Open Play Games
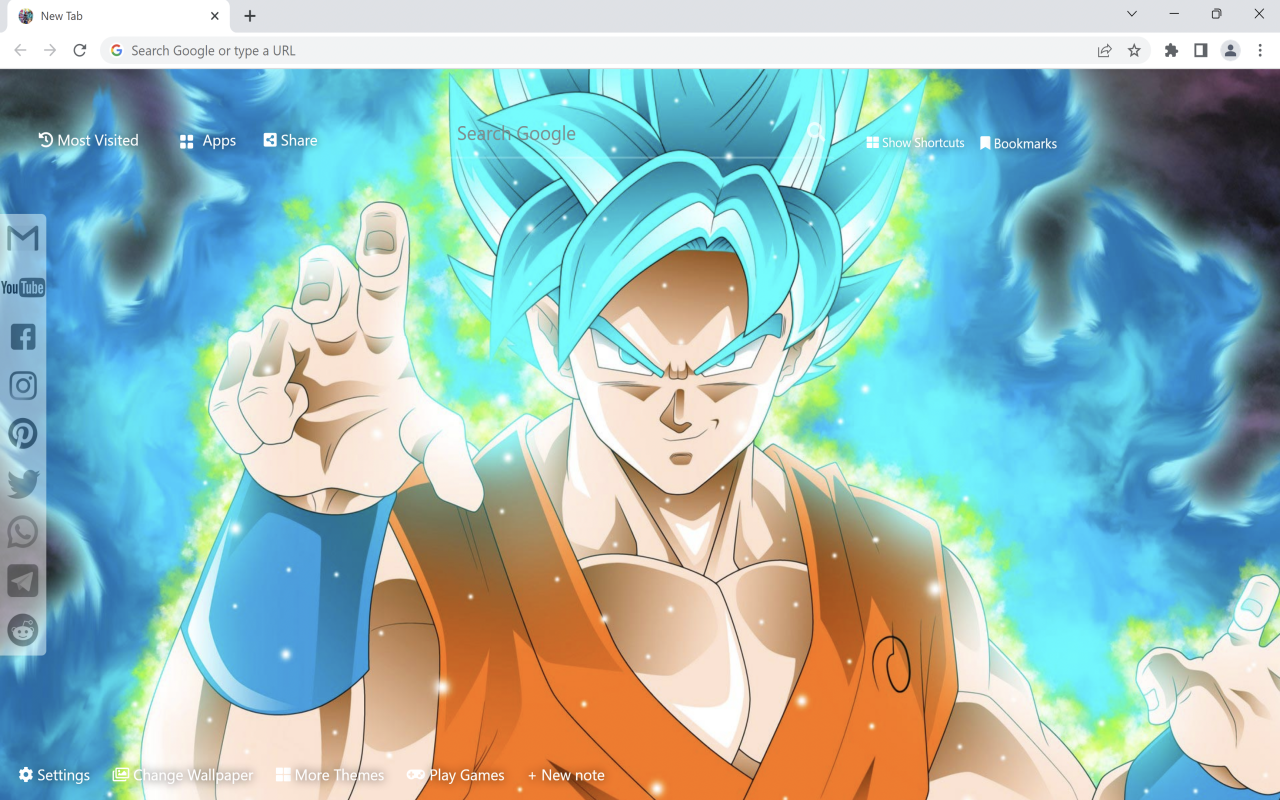This screenshot has width=1280, height=800. pyautogui.click(x=456, y=775)
